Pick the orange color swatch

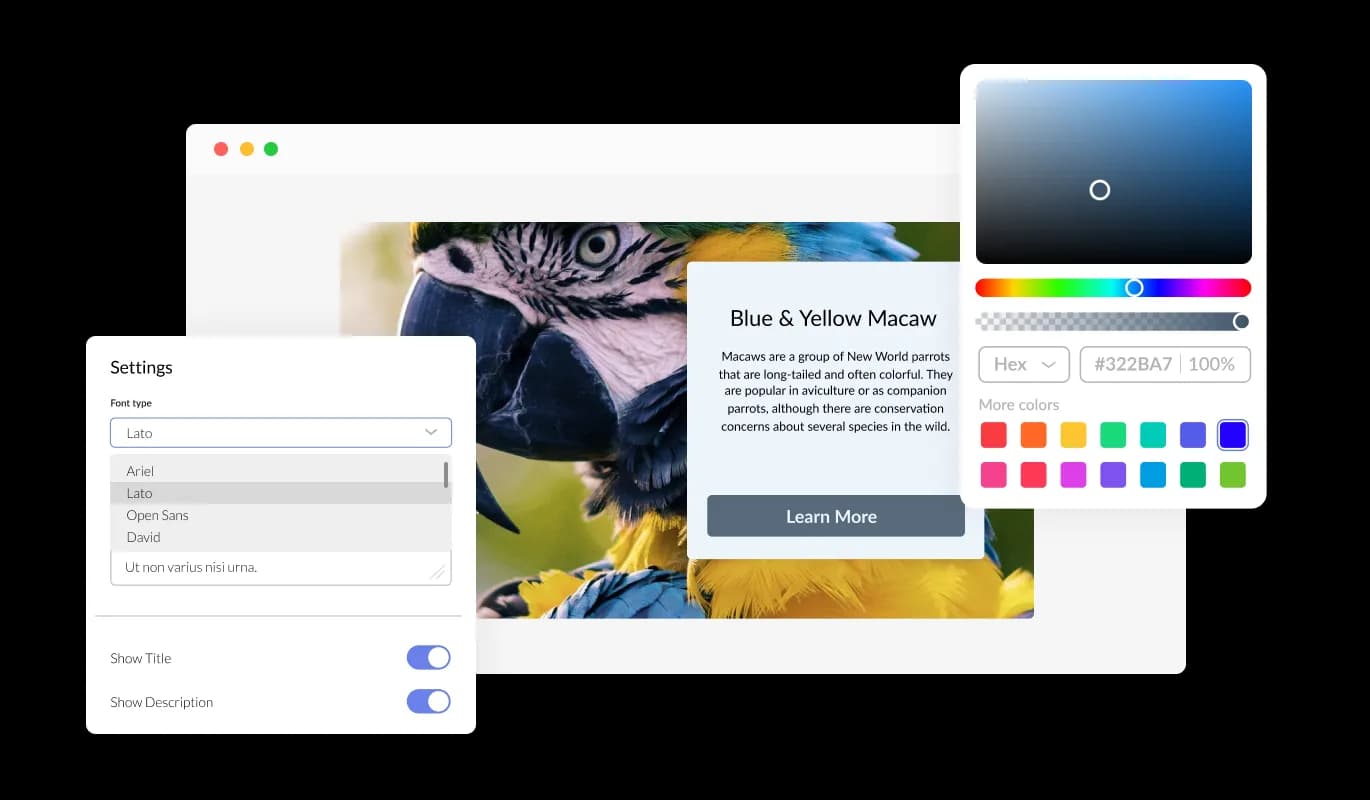[x=1033, y=435]
